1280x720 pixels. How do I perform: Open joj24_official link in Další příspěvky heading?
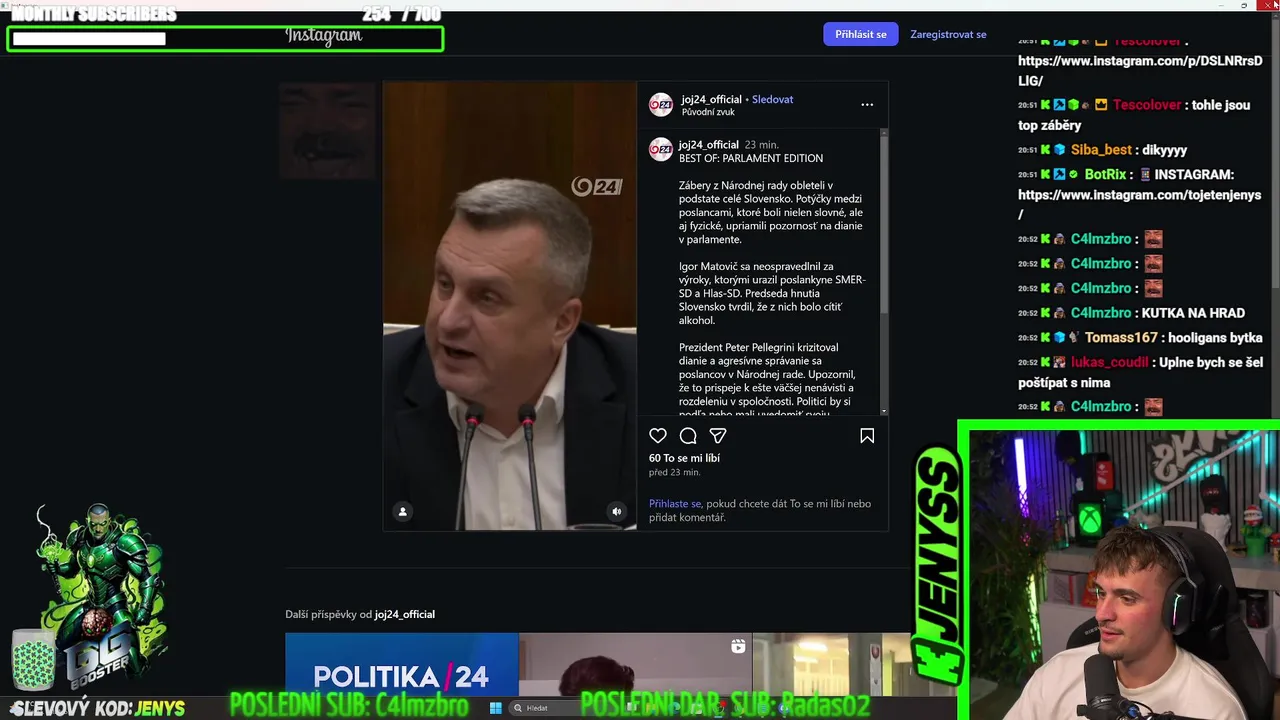pyautogui.click(x=405, y=614)
